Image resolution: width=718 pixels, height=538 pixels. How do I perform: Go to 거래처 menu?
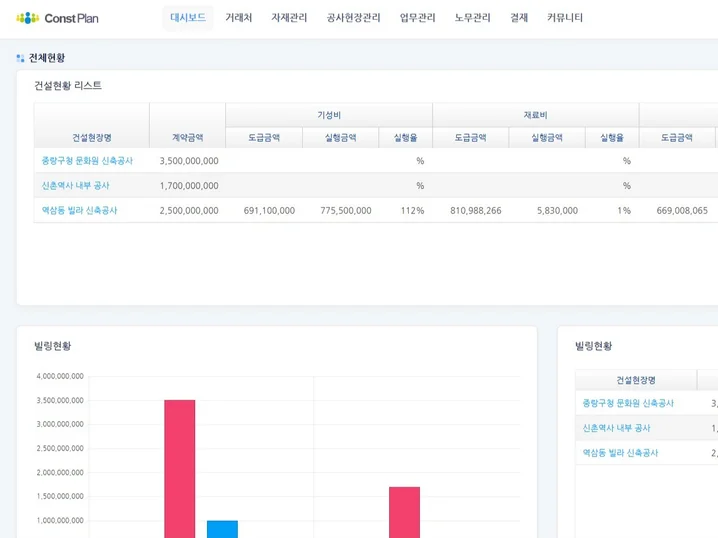tap(238, 18)
